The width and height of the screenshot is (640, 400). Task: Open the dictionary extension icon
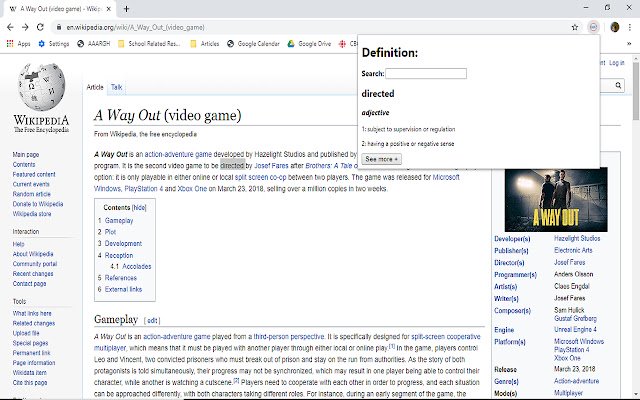593,27
